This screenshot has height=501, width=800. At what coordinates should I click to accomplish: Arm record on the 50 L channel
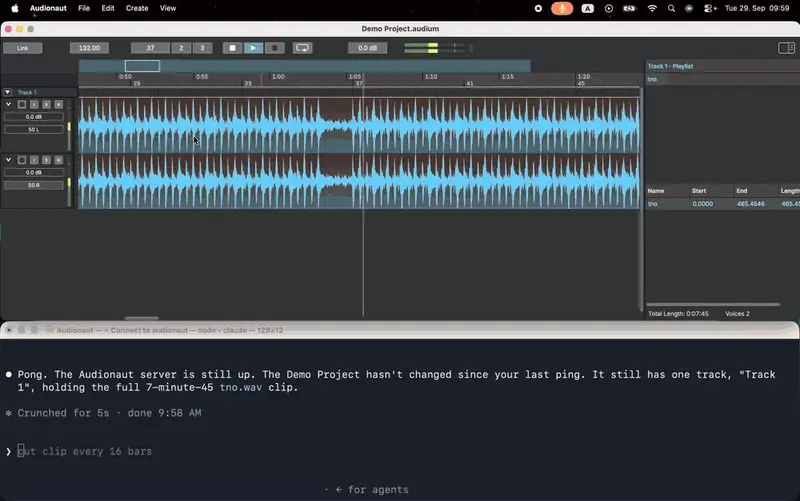pyautogui.click(x=22, y=104)
